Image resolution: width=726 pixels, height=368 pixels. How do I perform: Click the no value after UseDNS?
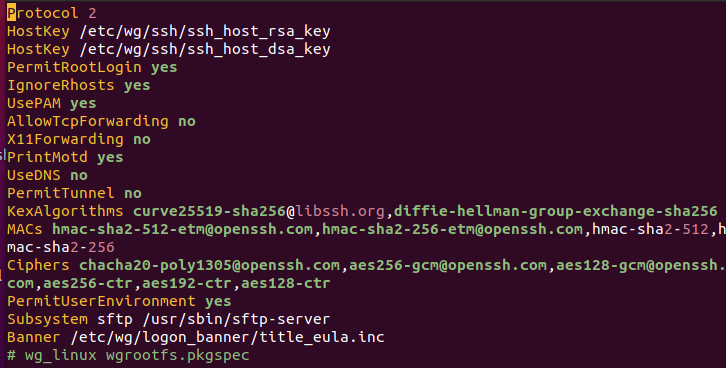(79, 175)
